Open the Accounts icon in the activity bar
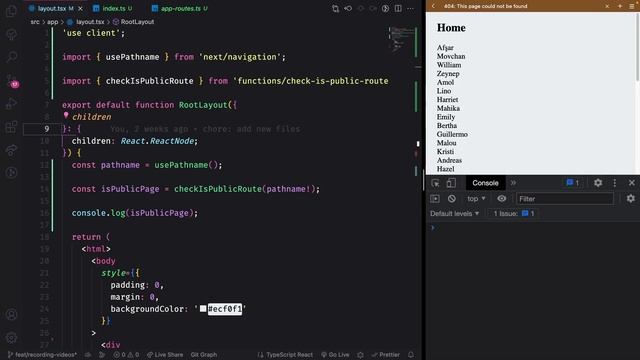 coord(11,314)
